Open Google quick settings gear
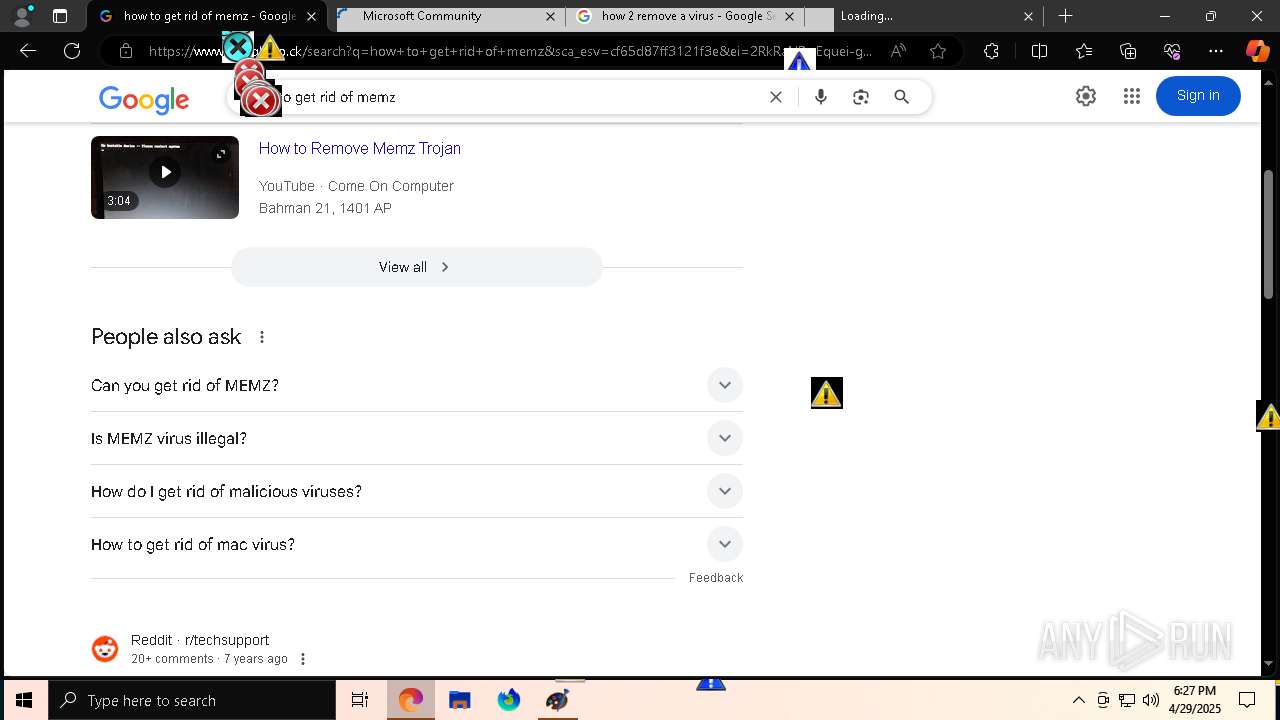The height and width of the screenshot is (720, 1280). tap(1086, 96)
